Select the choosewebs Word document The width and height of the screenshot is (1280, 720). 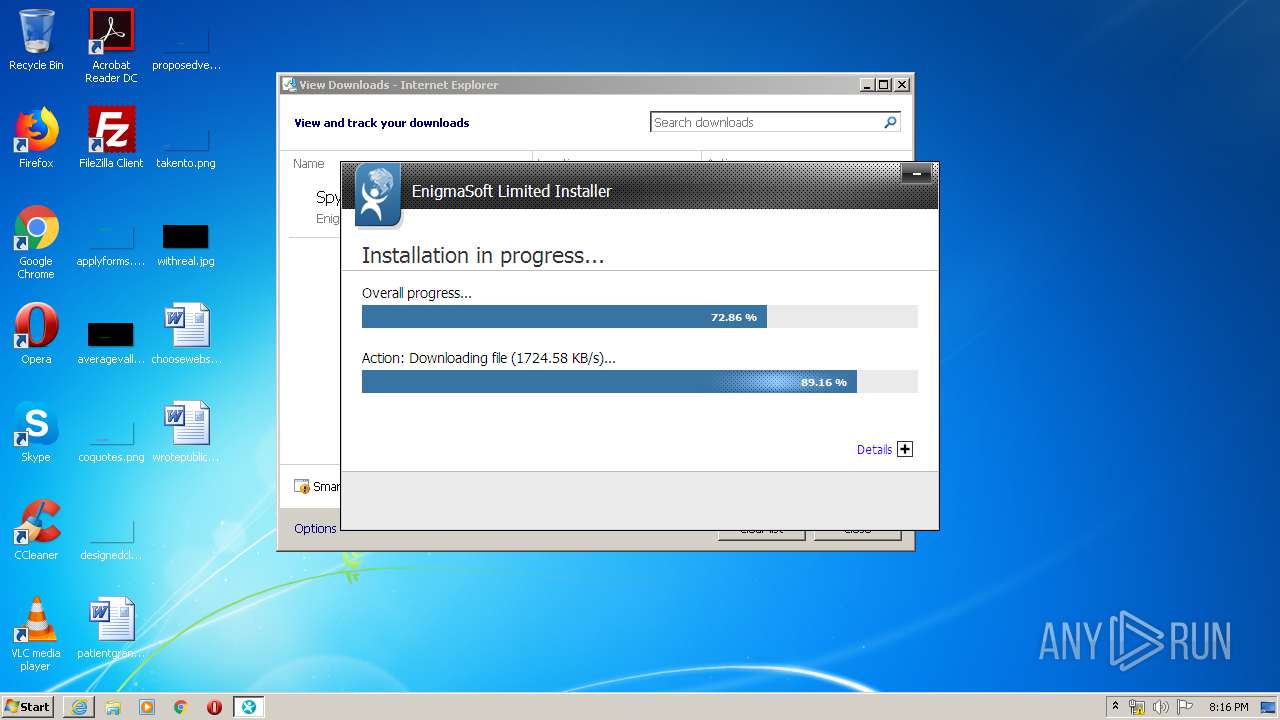[x=186, y=334]
